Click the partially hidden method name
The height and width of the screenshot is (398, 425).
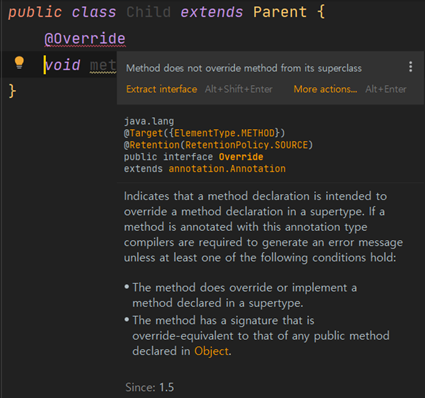103,65
